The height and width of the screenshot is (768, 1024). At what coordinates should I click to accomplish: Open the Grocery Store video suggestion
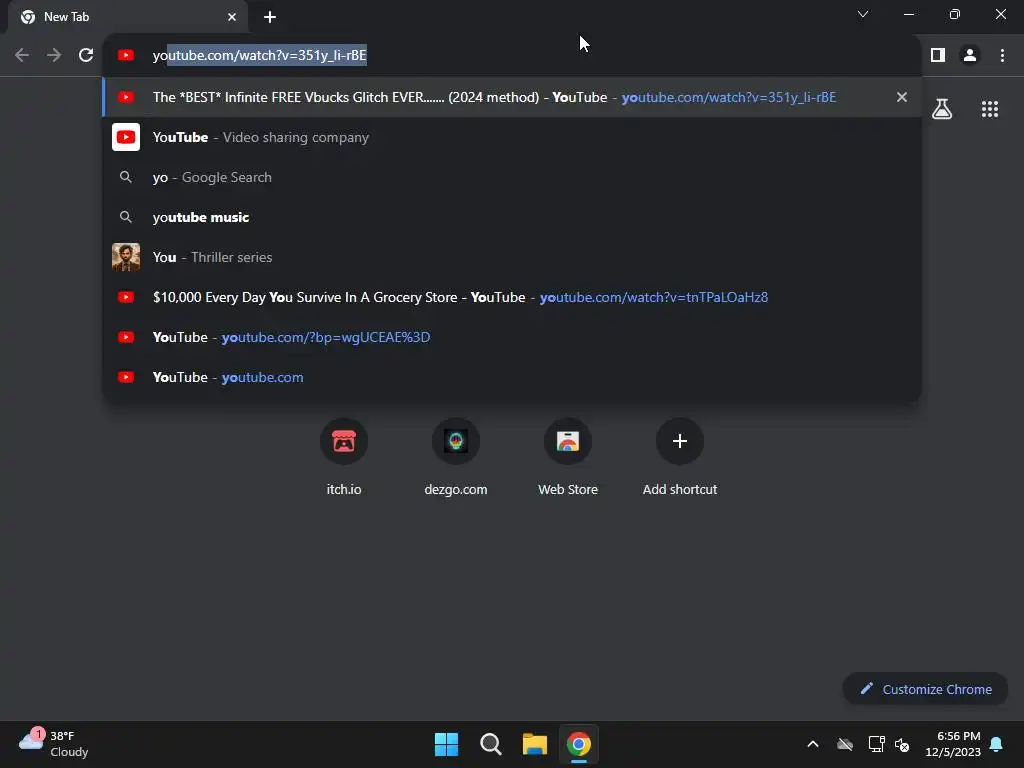pyautogui.click(x=512, y=297)
